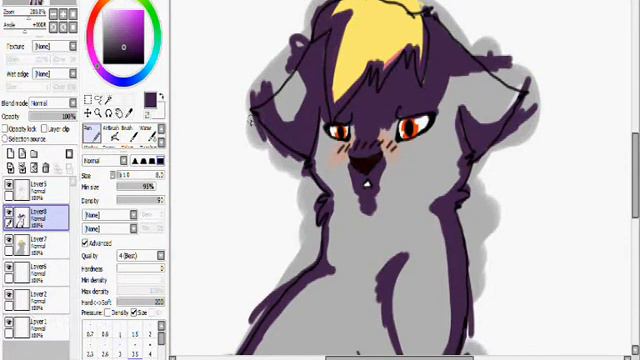Rotate the canvas view clockwise
The width and height of the screenshot is (640, 360).
click(x=63, y=27)
